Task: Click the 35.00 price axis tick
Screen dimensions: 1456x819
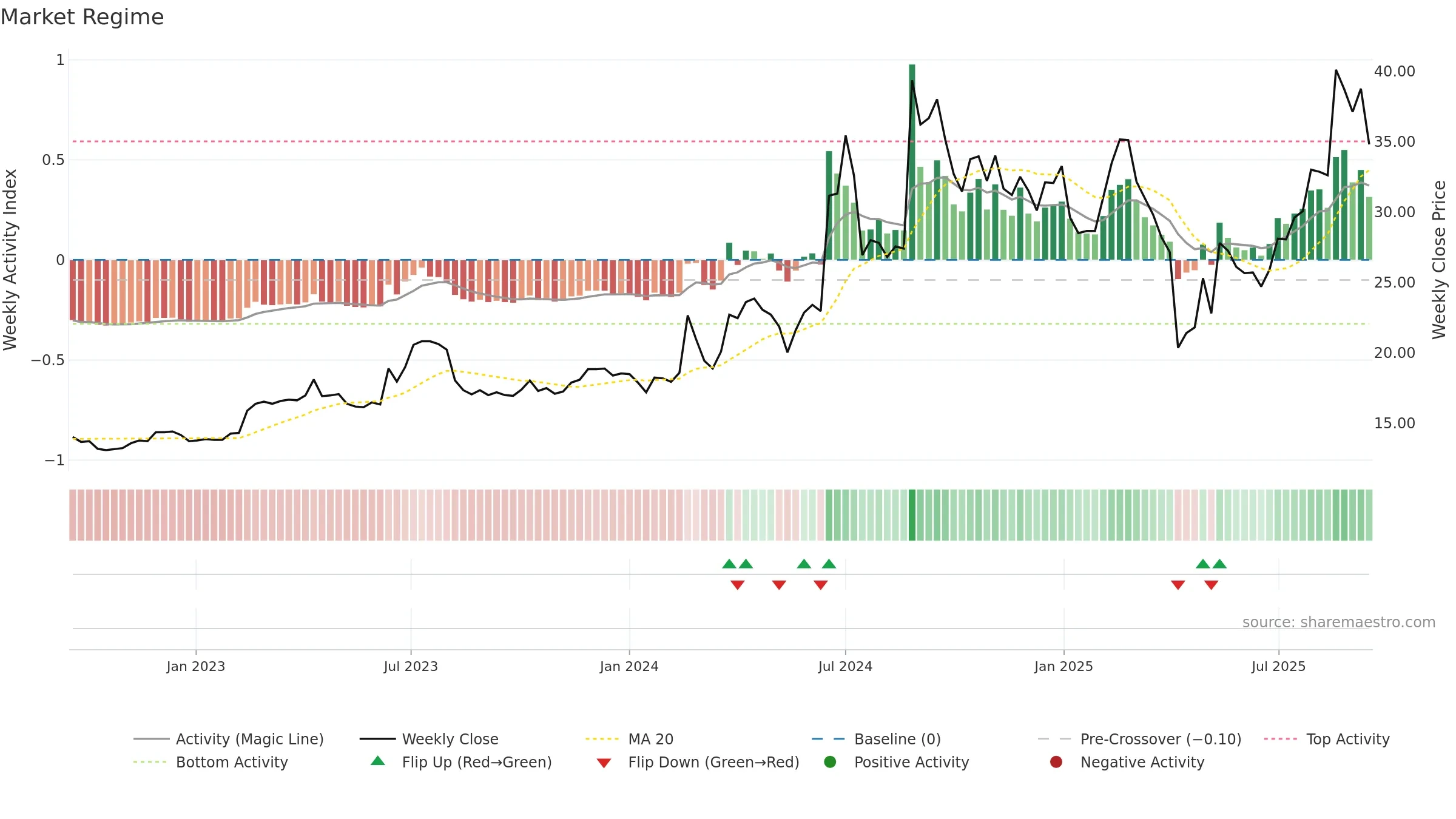Action: coord(1395,141)
